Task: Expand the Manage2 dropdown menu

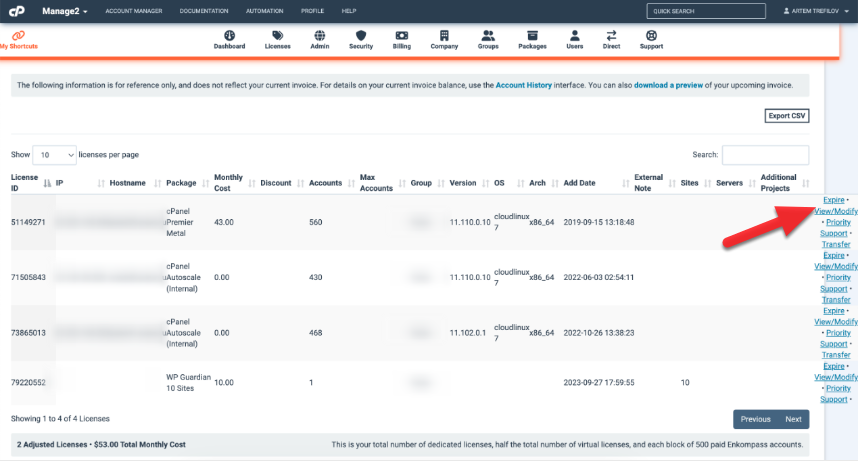Action: click(64, 11)
